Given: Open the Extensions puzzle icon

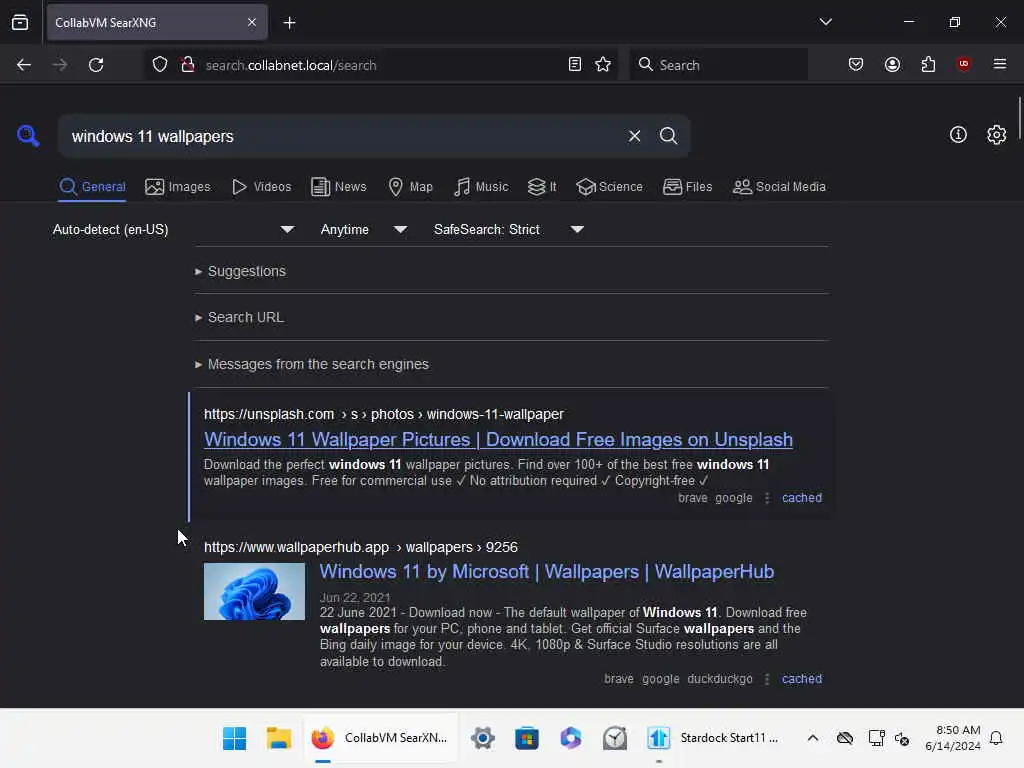Looking at the screenshot, I should tap(928, 65).
